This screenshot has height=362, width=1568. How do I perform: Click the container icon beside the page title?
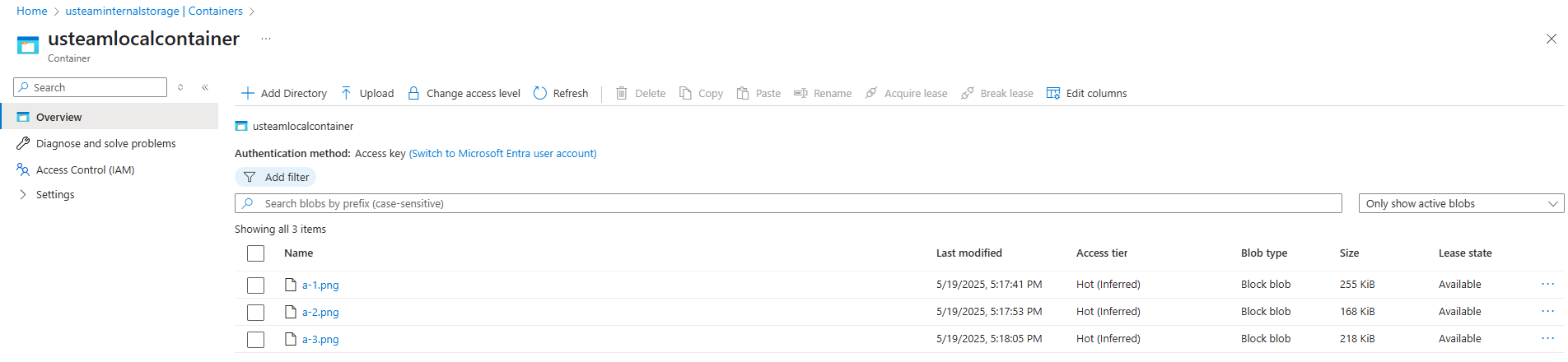coord(28,45)
